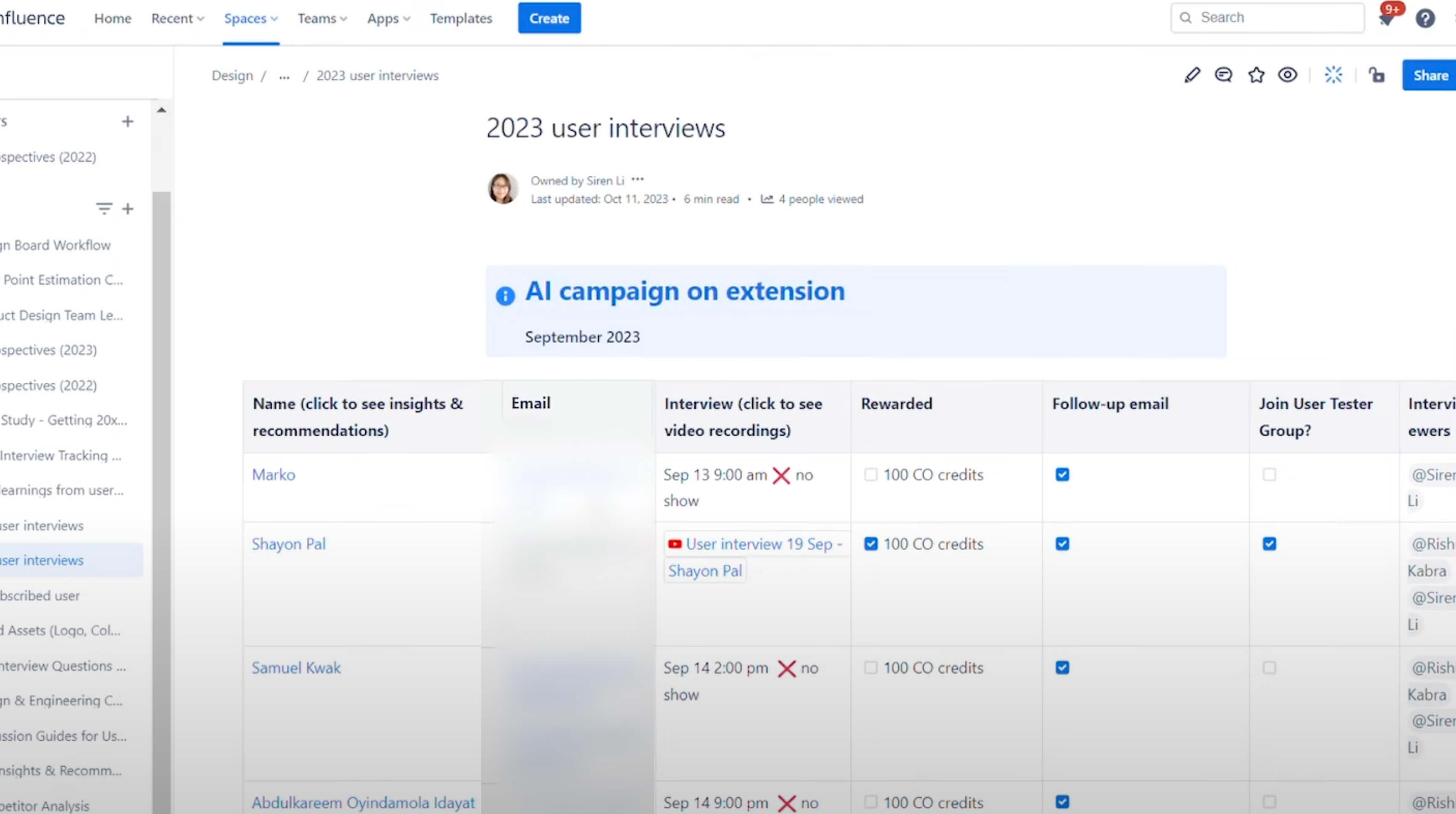This screenshot has width=1456, height=814.
Task: Uncheck Samuel Kwak's follow-up email checkbox
Action: (x=1063, y=668)
